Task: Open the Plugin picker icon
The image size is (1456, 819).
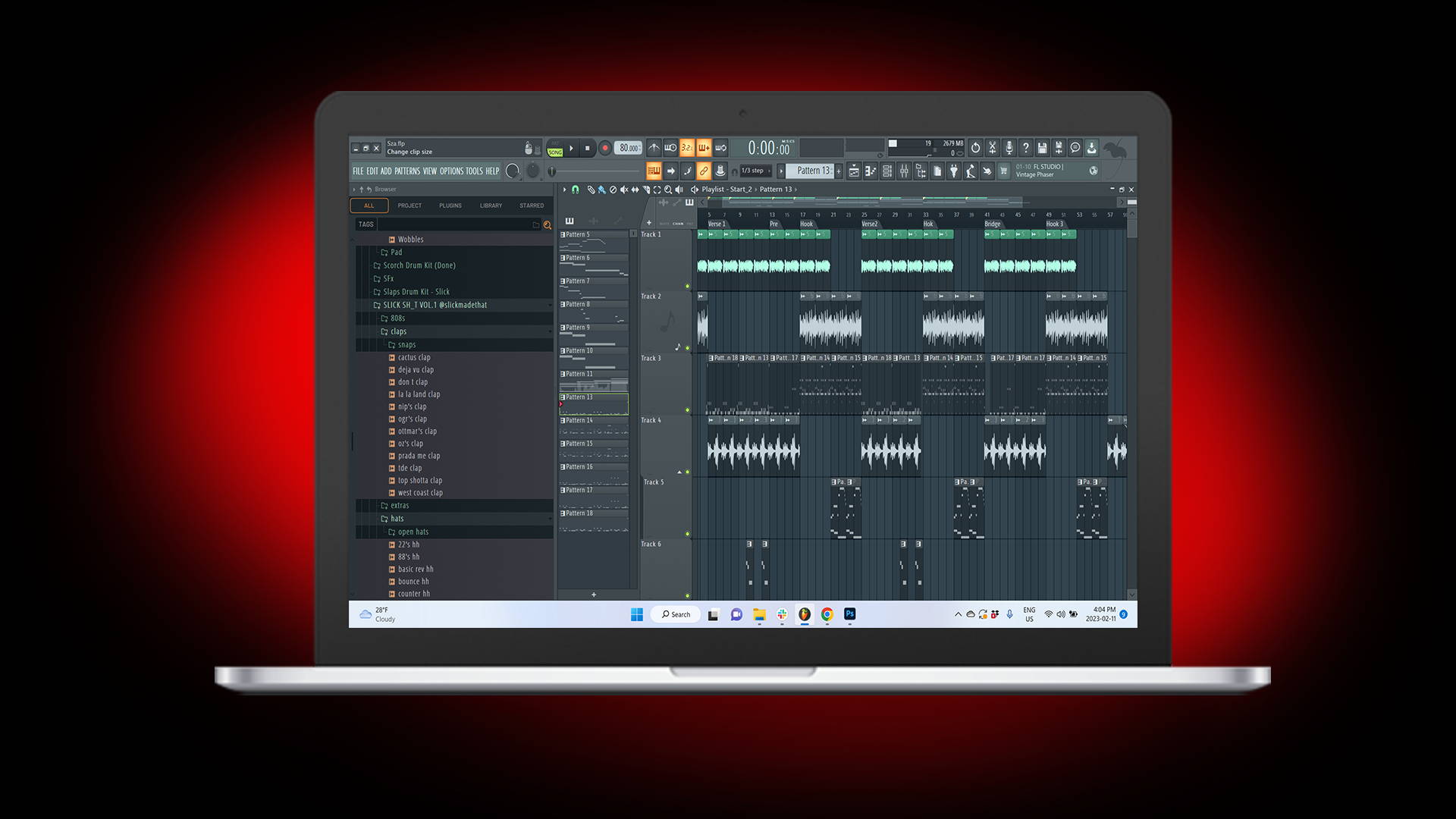Action: pos(954,171)
